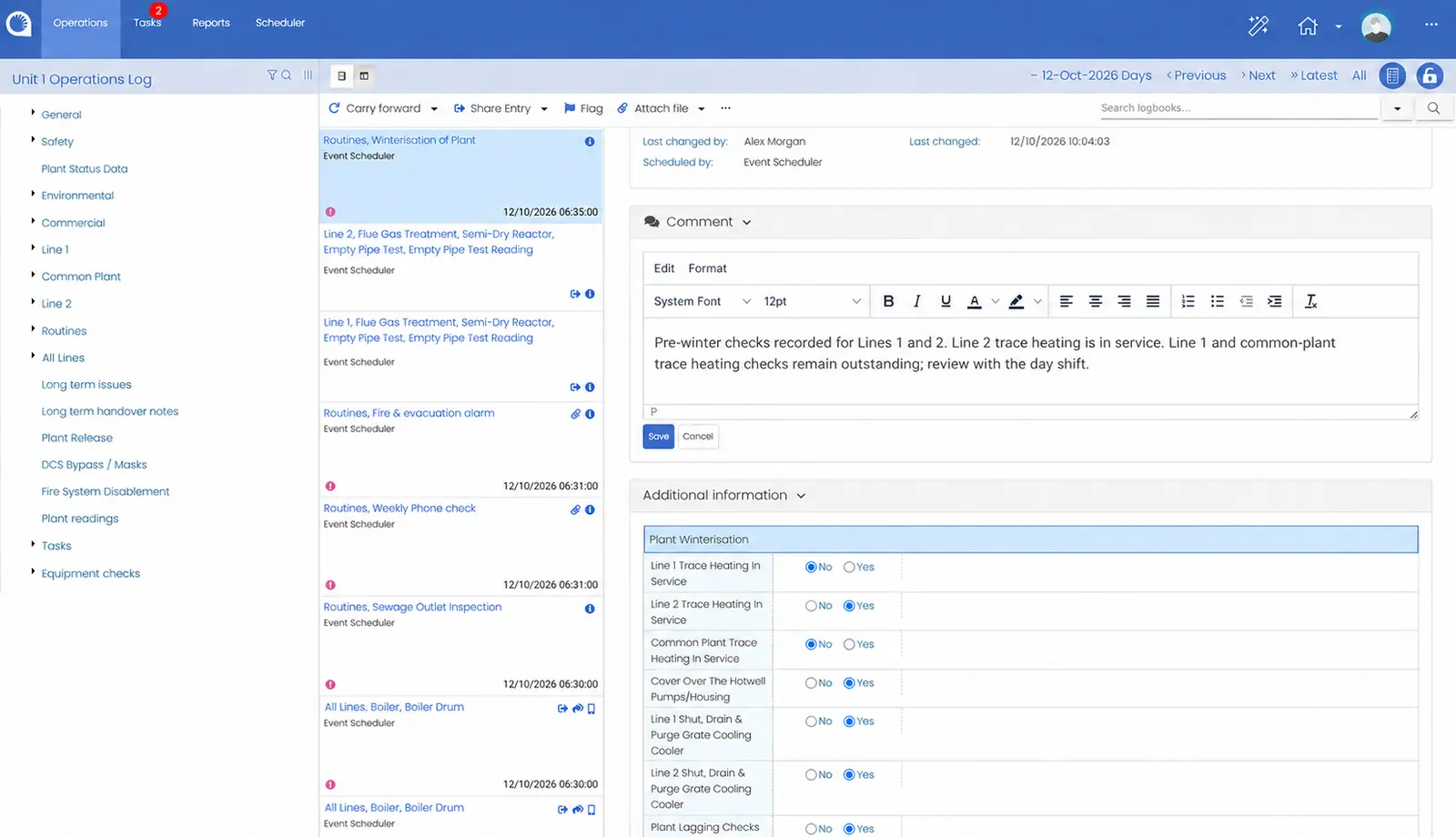Pick the text color A swatch
Viewport: 1456px width, 837px height.
click(x=975, y=301)
